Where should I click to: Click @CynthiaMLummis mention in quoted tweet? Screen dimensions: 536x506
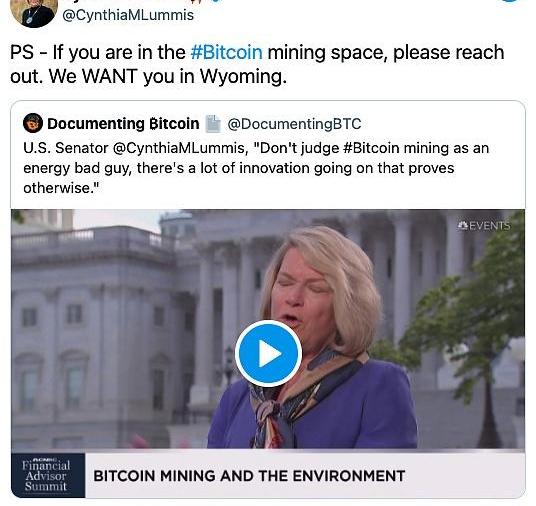[178, 148]
